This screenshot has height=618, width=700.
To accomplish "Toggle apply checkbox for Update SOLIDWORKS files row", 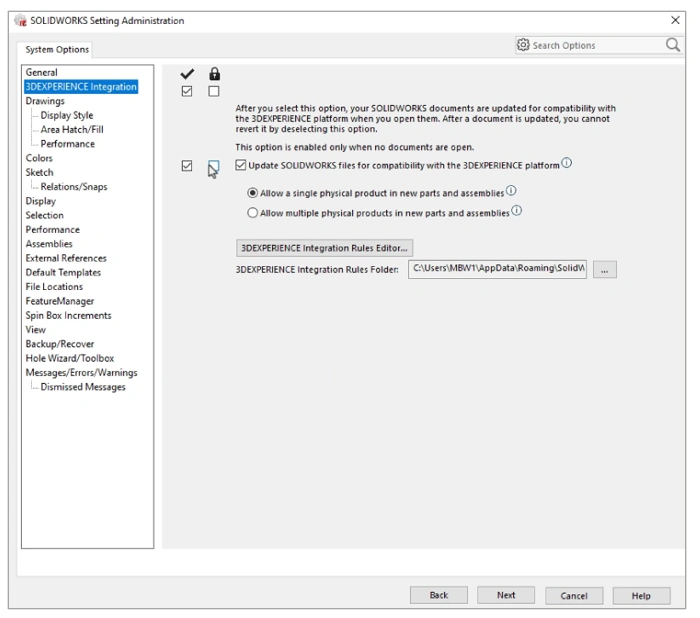I will (187, 166).
